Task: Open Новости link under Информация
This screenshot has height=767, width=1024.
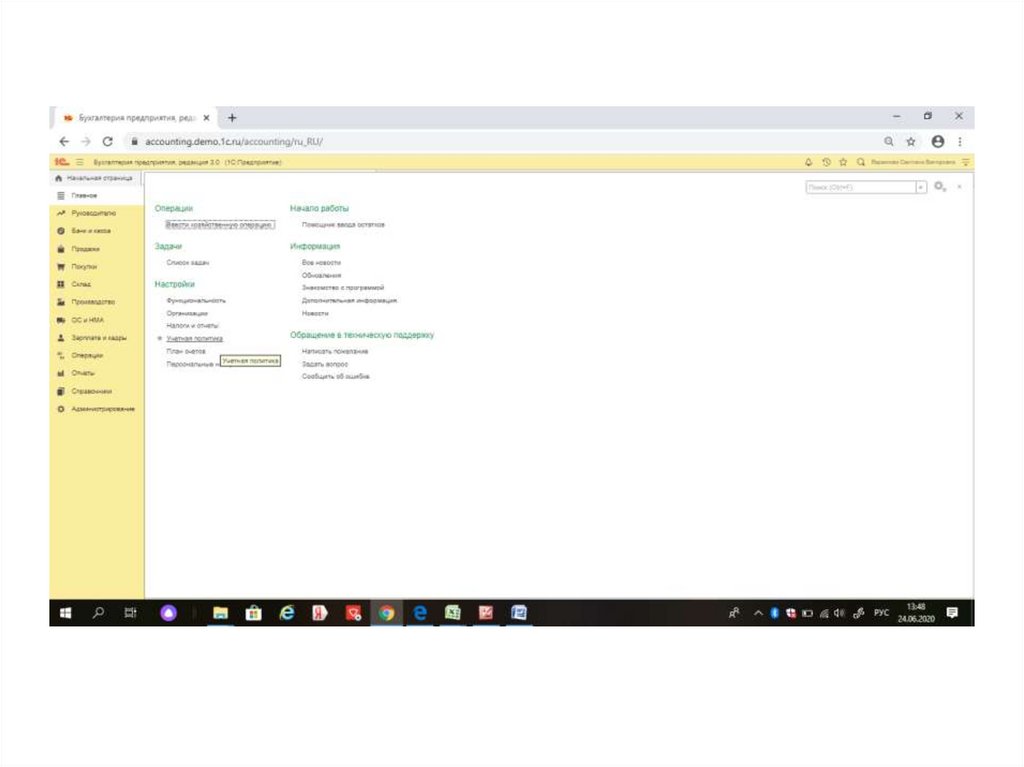Action: [x=315, y=314]
